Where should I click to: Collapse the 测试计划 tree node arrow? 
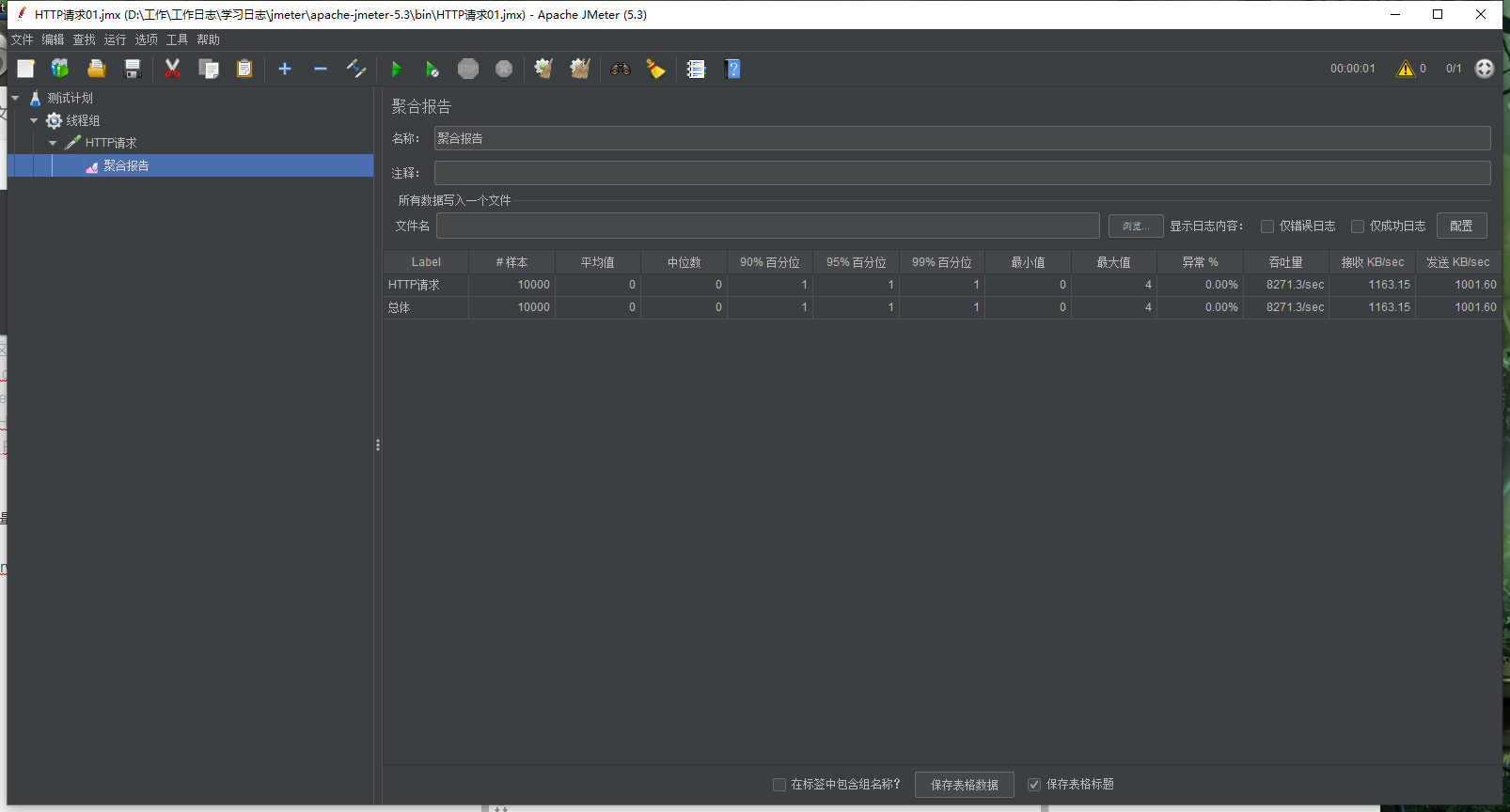[x=15, y=98]
